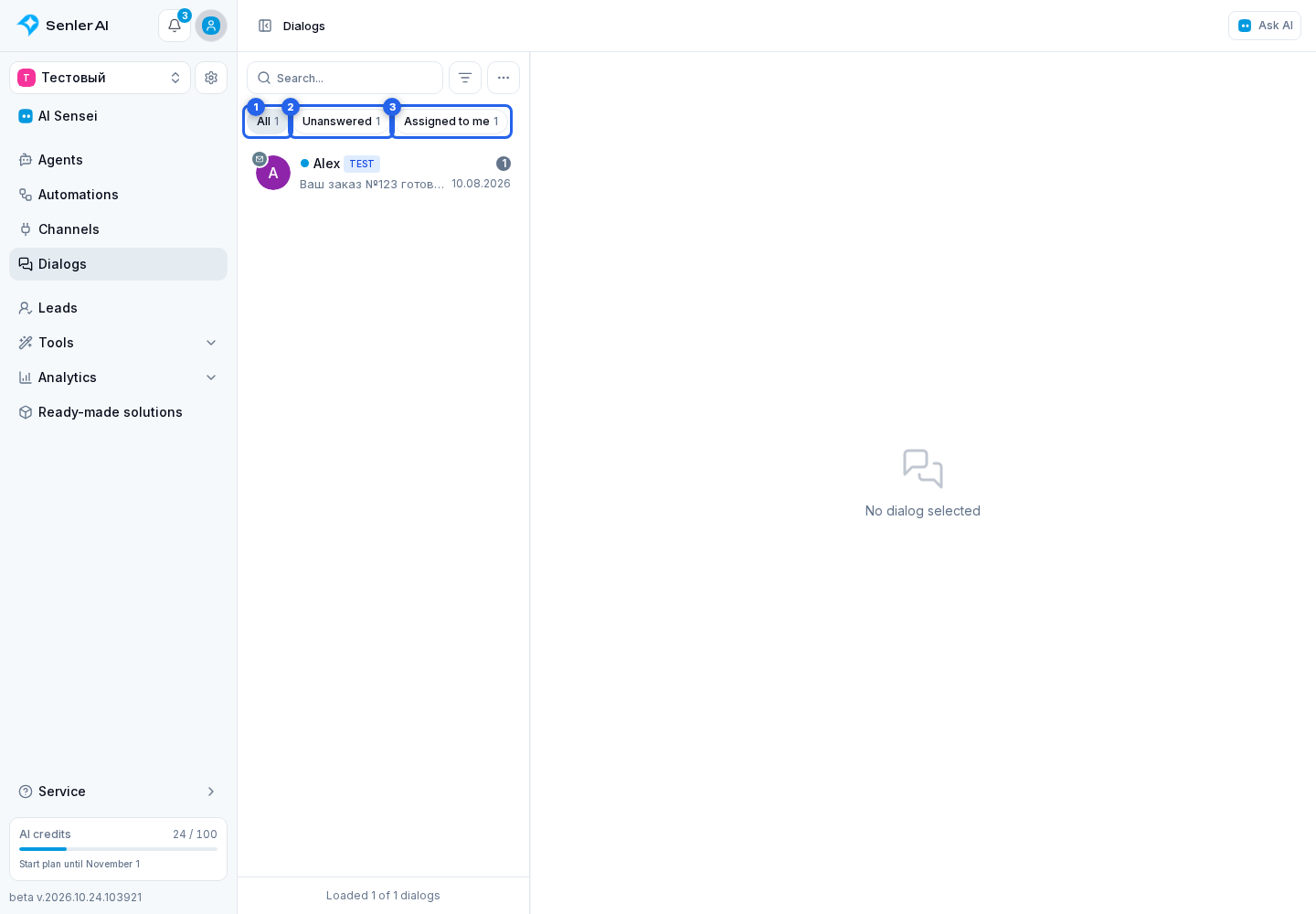The width and height of the screenshot is (1316, 914).
Task: Open the more options ellipsis menu
Action: coord(504,78)
